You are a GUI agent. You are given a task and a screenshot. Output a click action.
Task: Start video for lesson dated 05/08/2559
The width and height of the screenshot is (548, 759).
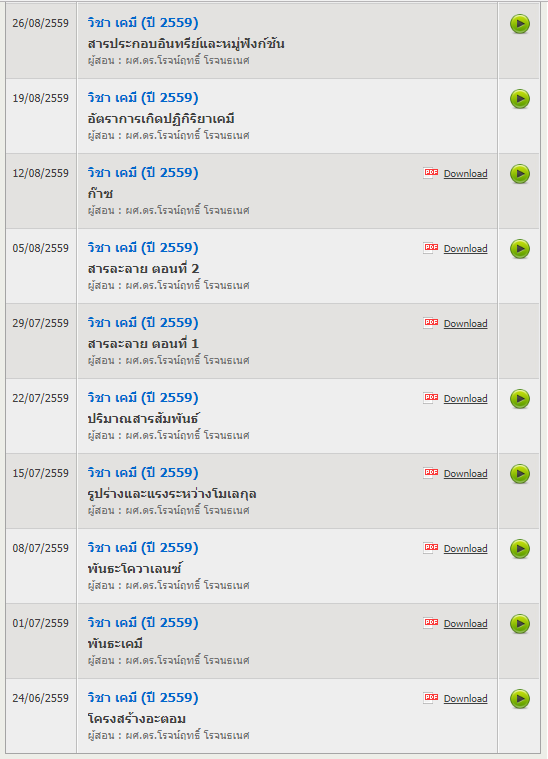[x=520, y=249]
